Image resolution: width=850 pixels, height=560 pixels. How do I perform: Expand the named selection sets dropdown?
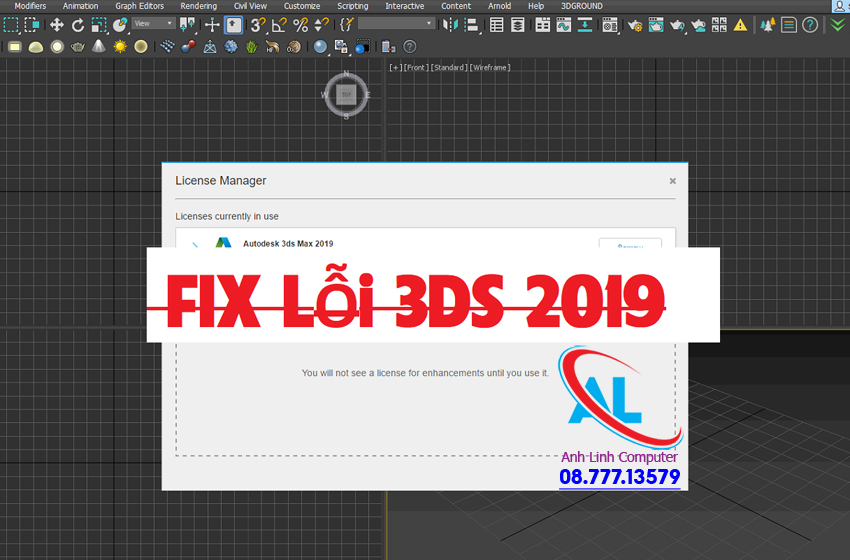pos(396,24)
